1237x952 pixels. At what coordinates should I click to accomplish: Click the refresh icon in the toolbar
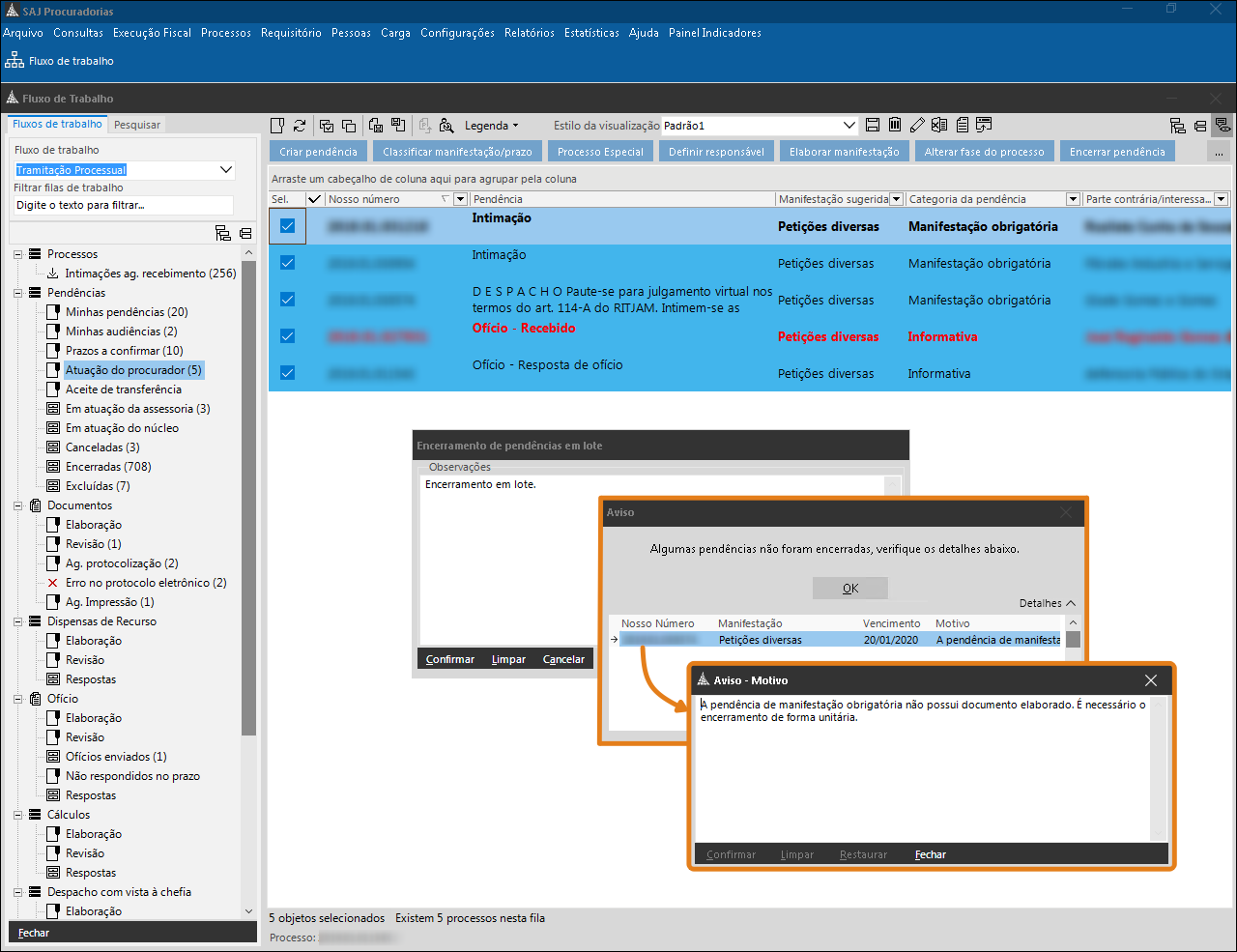[300, 126]
